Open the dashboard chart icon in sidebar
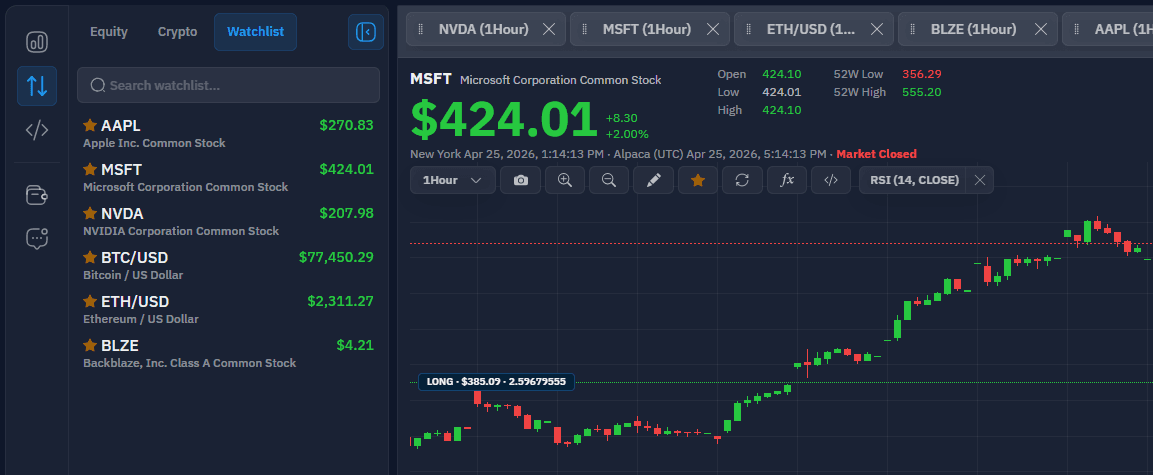This screenshot has width=1153, height=475. tap(37, 42)
